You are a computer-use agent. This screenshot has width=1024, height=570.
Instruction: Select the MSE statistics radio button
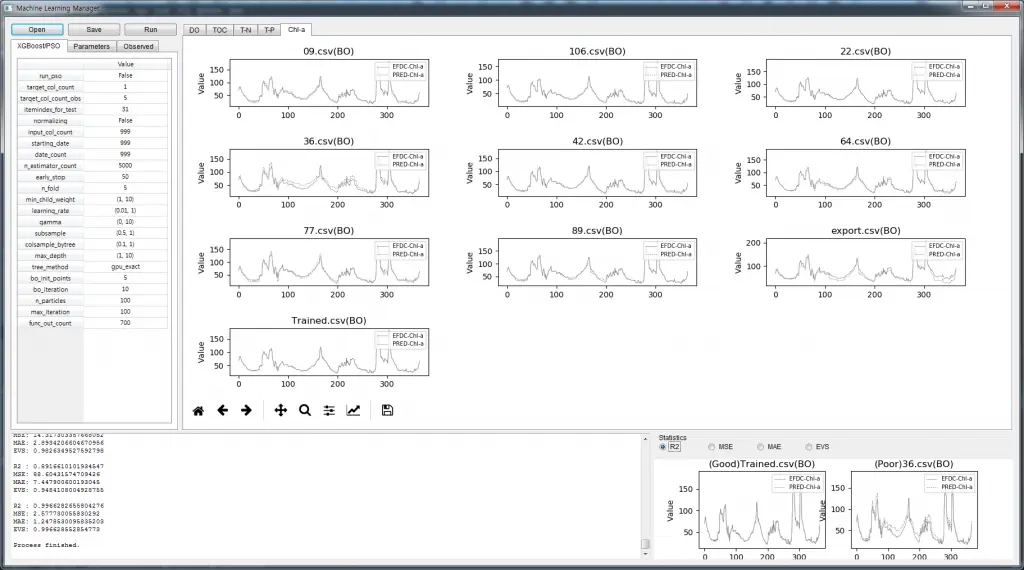point(711,447)
